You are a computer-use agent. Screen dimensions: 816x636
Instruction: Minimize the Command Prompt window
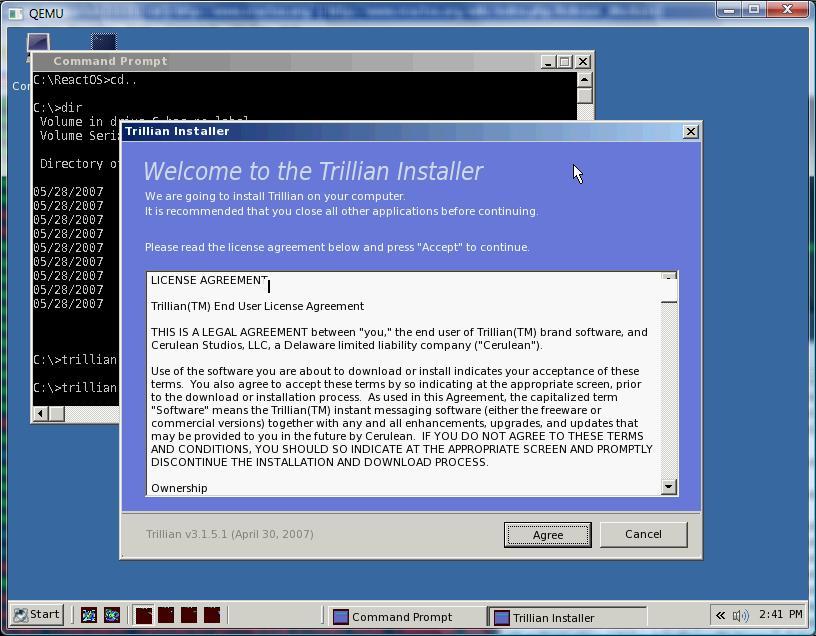pyautogui.click(x=547, y=61)
